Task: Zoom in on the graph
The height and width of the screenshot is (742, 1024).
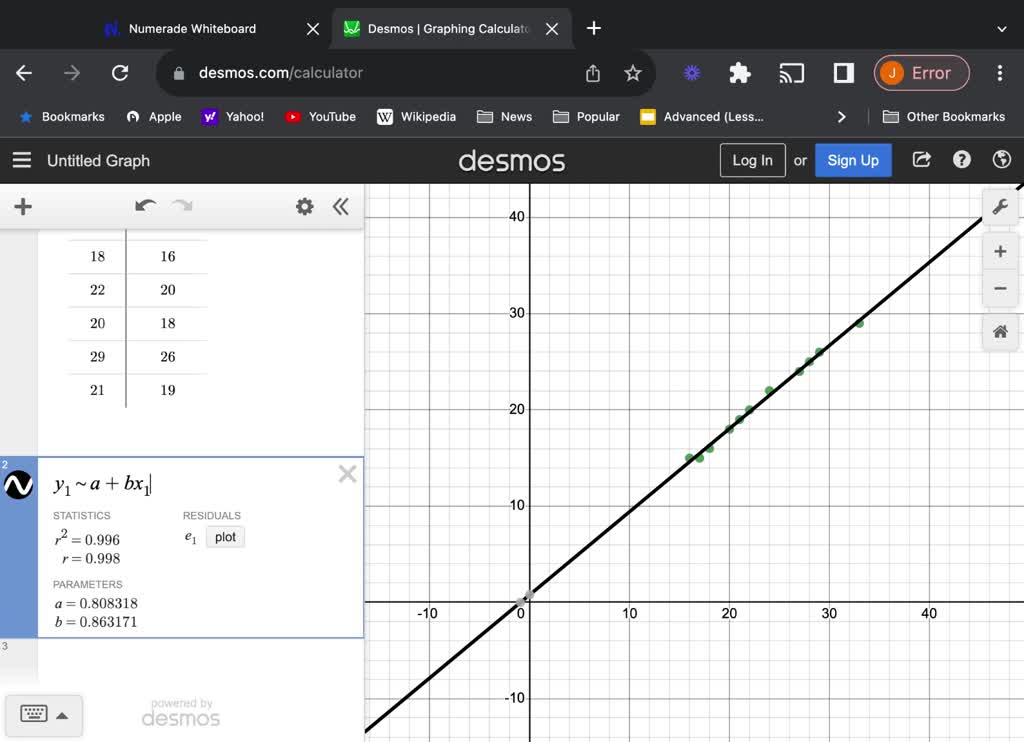Action: (999, 251)
